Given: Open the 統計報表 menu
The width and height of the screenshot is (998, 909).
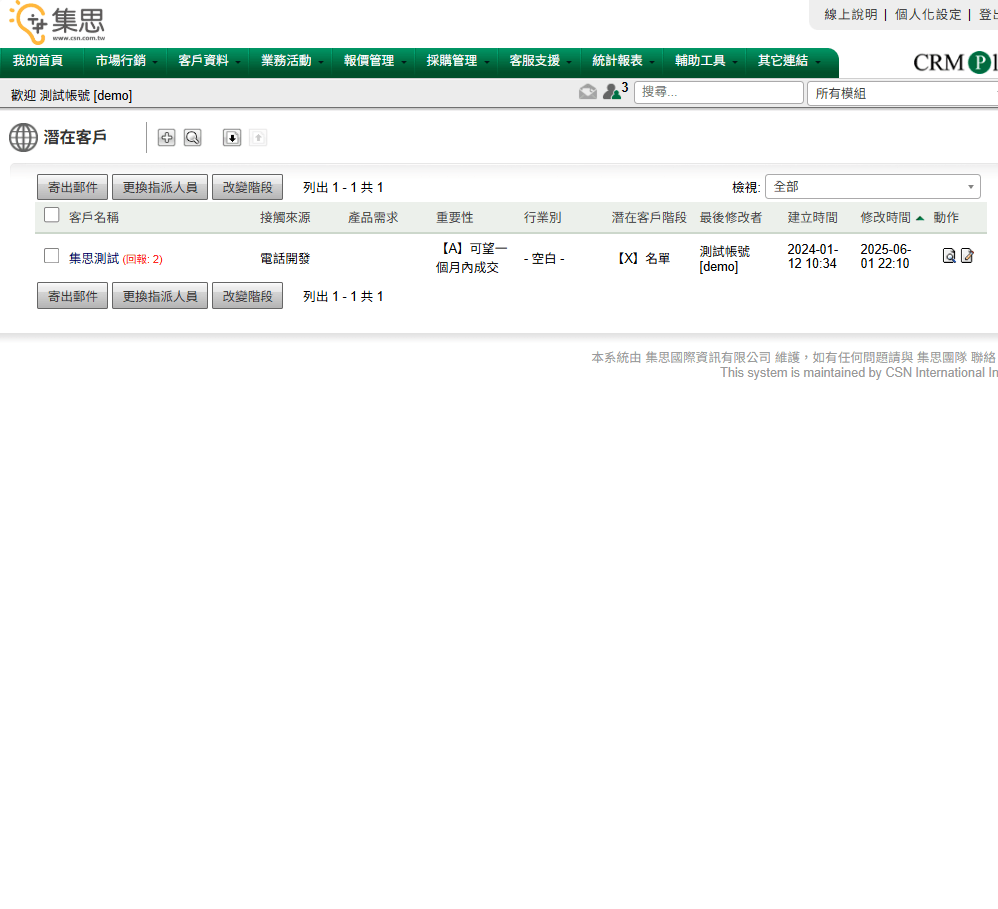Looking at the screenshot, I should [622, 61].
